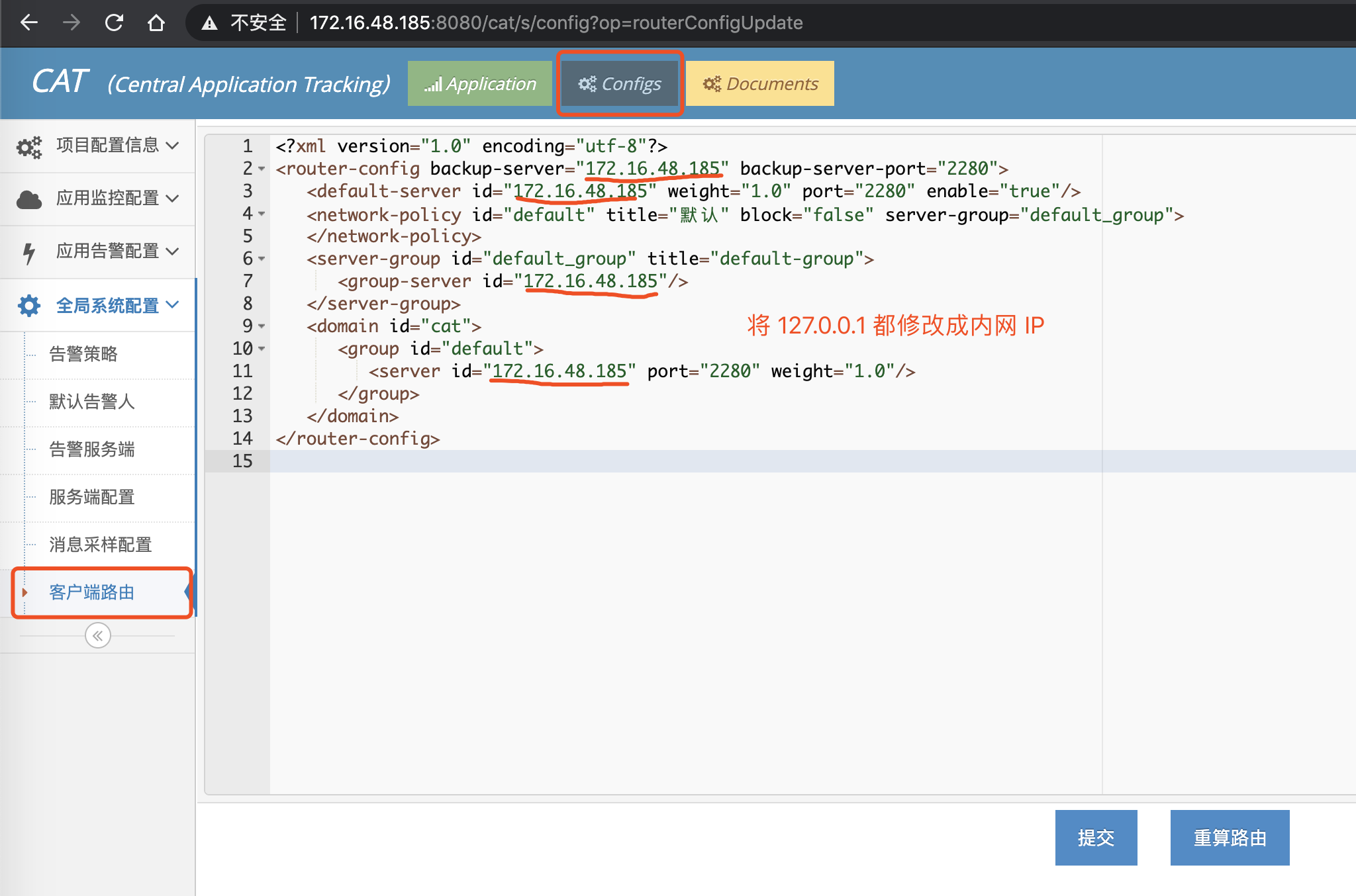This screenshot has width=1356, height=896.
Task: Click the gears icon beside 项目配置信息
Action: coord(29,146)
